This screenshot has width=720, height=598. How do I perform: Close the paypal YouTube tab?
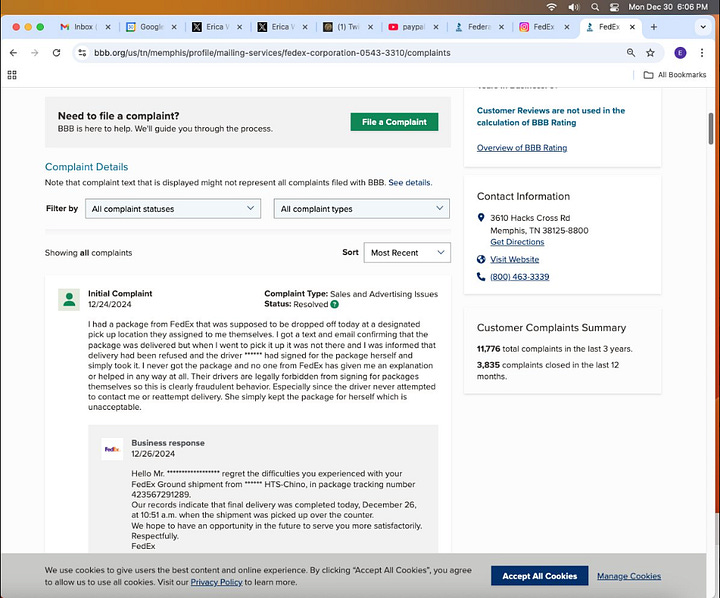pyautogui.click(x=436, y=27)
